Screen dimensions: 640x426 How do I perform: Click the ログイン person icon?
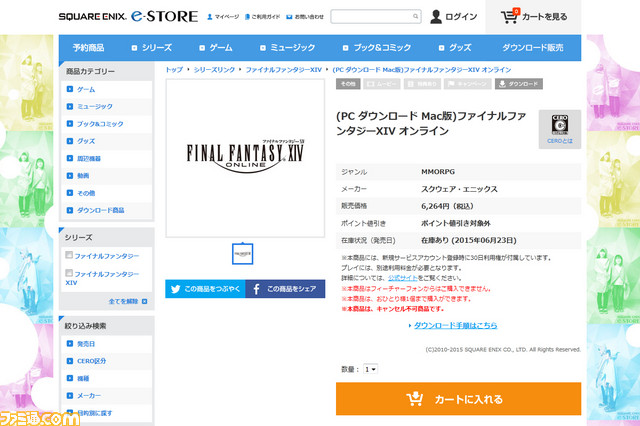pyautogui.click(x=436, y=17)
